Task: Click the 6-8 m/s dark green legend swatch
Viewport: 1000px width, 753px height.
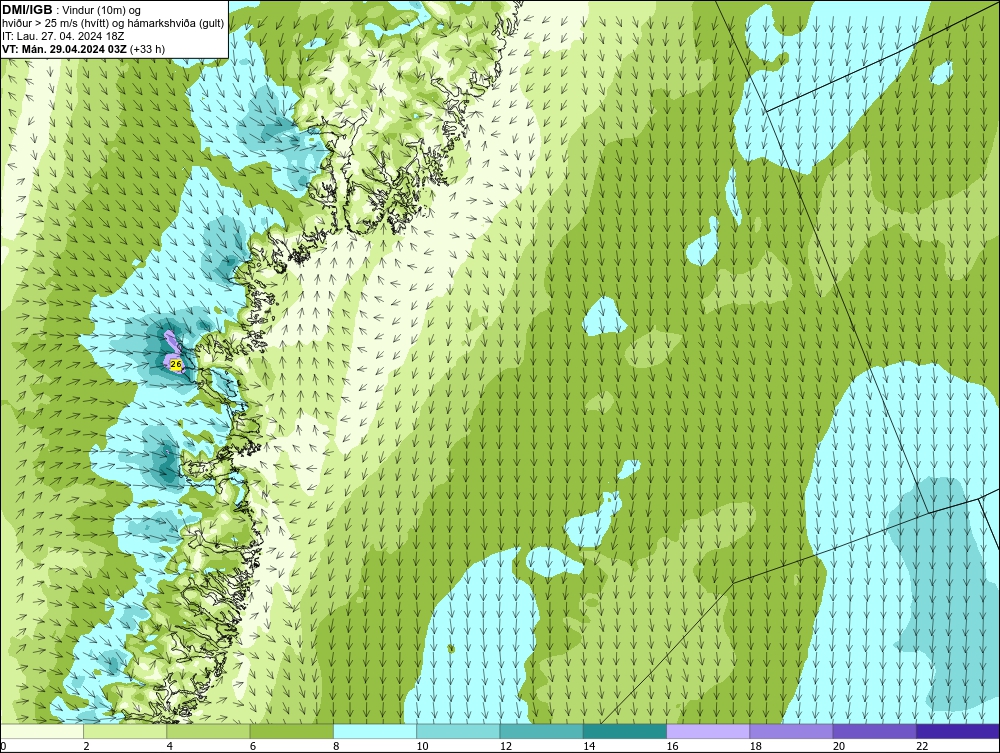Action: [x=291, y=731]
